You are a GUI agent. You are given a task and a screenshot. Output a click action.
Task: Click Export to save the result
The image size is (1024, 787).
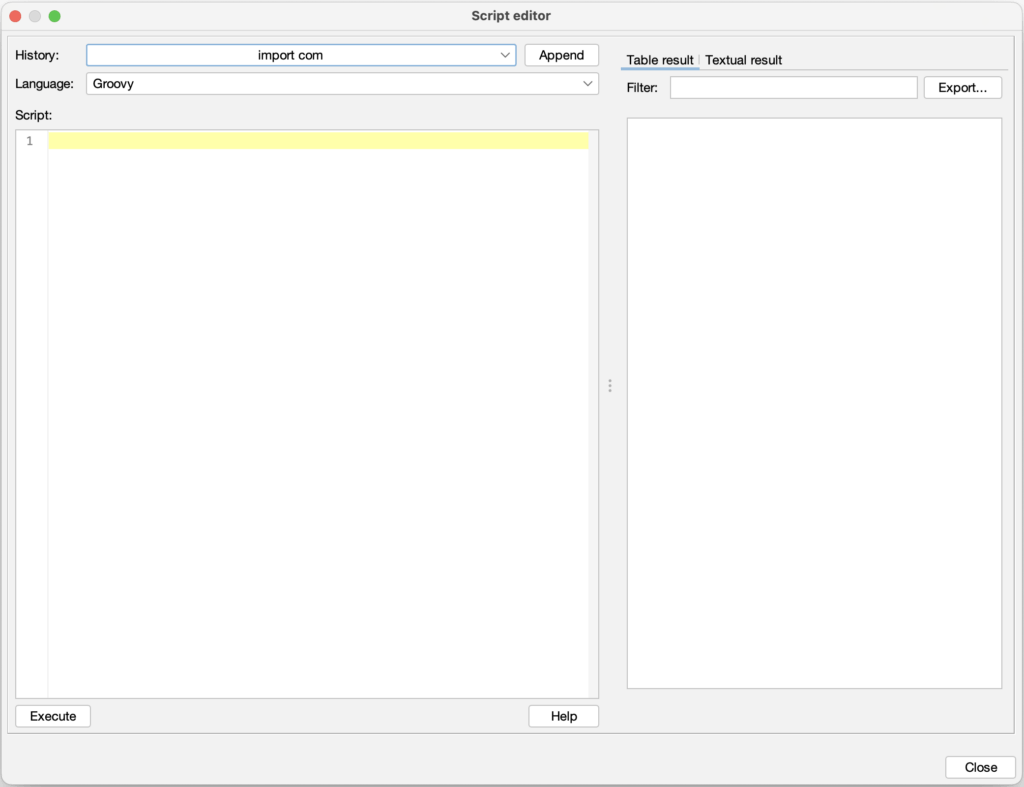pyautogui.click(x=962, y=87)
